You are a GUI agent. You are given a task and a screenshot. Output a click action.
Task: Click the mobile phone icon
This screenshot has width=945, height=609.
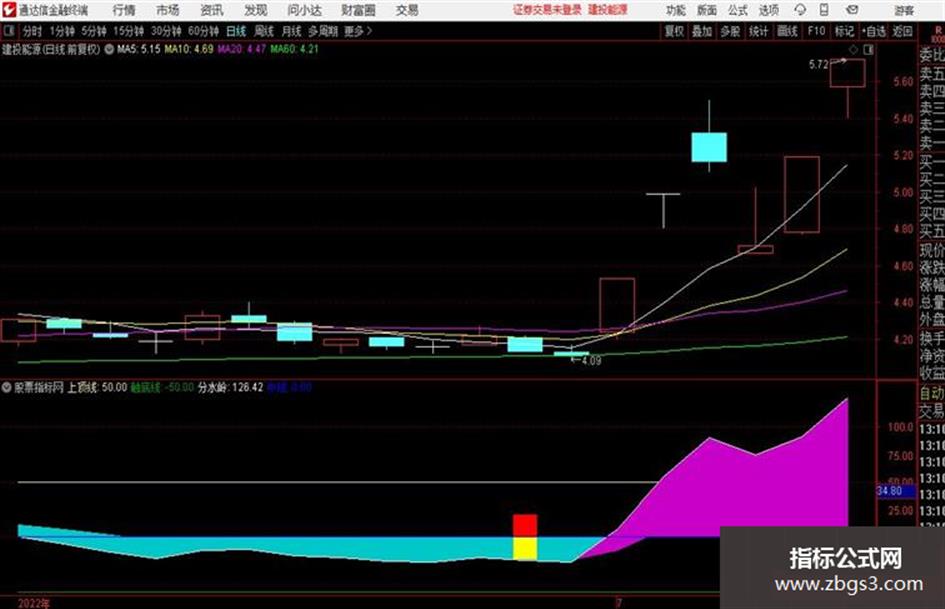pyautogui.click(x=824, y=10)
